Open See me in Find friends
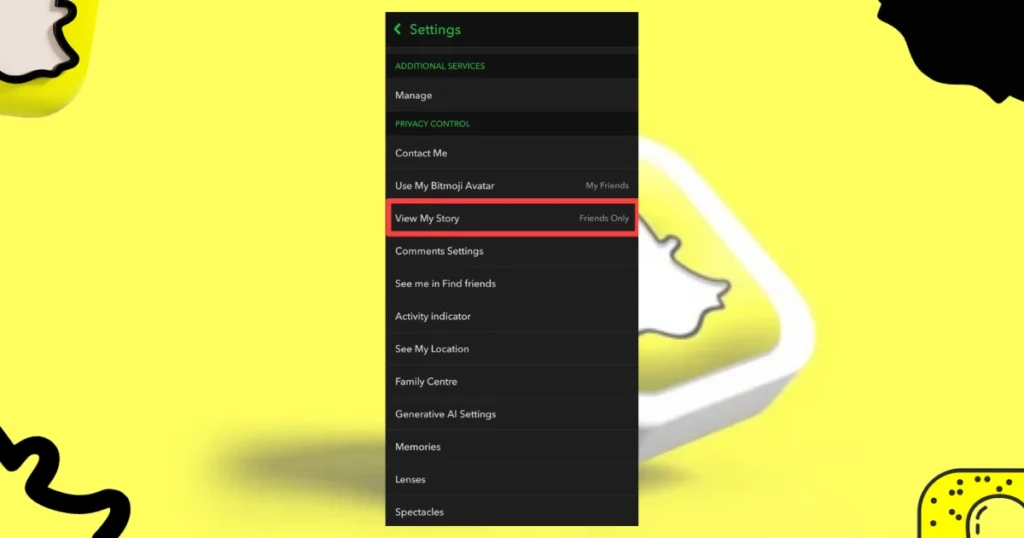The width and height of the screenshot is (1024, 538). tap(511, 283)
